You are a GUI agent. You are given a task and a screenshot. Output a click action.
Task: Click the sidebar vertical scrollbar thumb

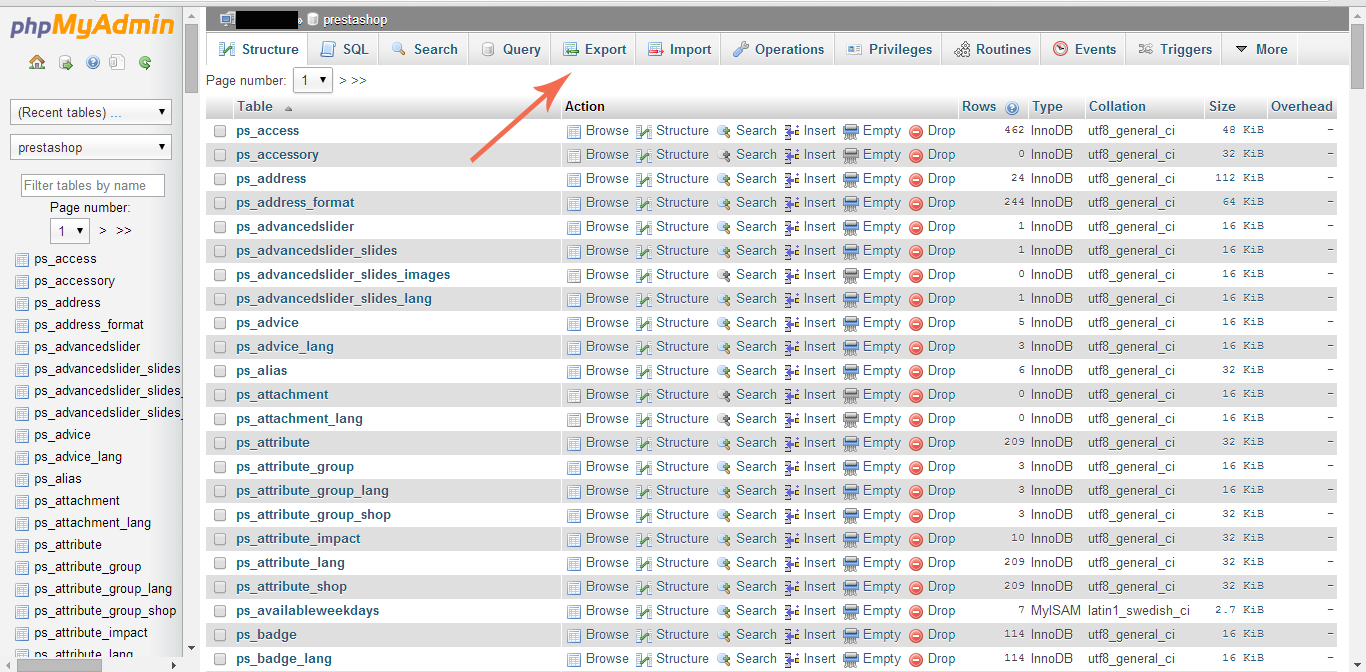191,60
